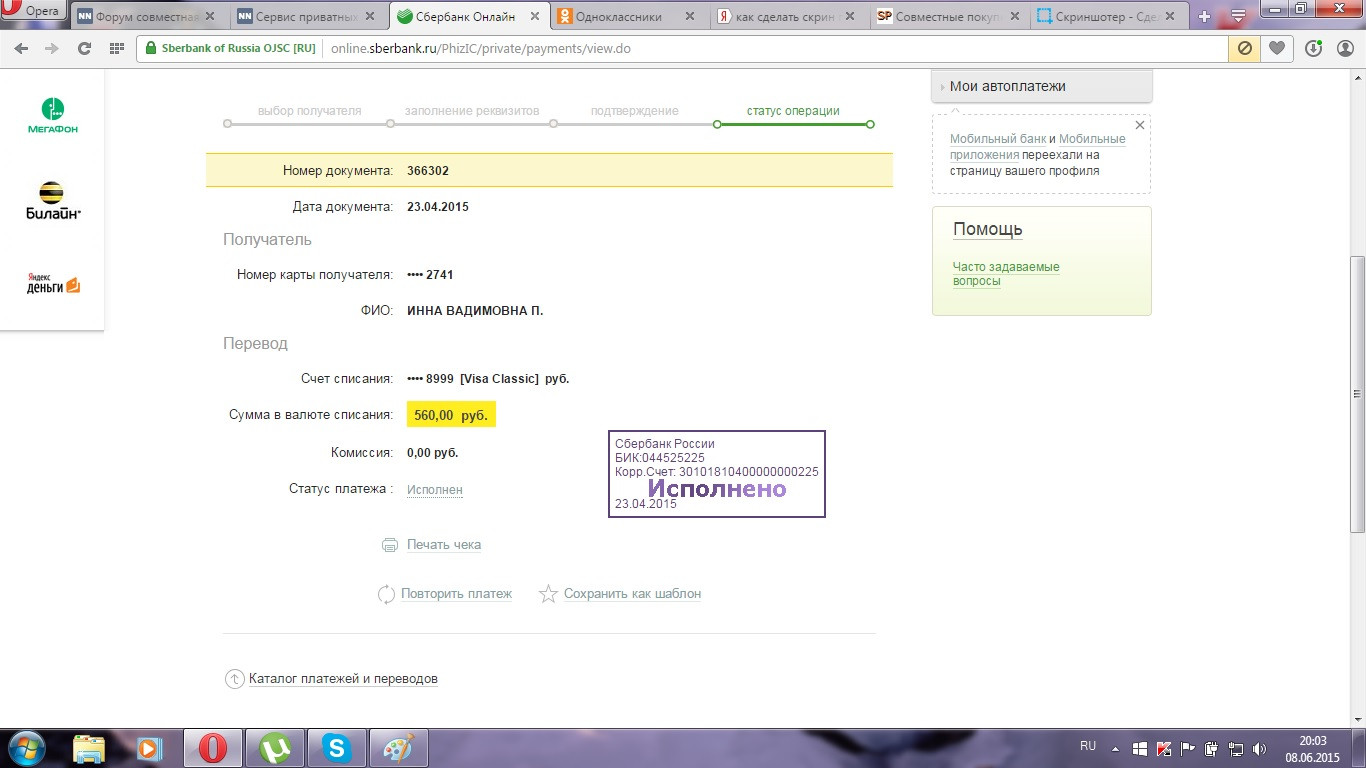Open Skype from the taskbar
Viewport: 1366px width, 768px height.
coord(337,748)
